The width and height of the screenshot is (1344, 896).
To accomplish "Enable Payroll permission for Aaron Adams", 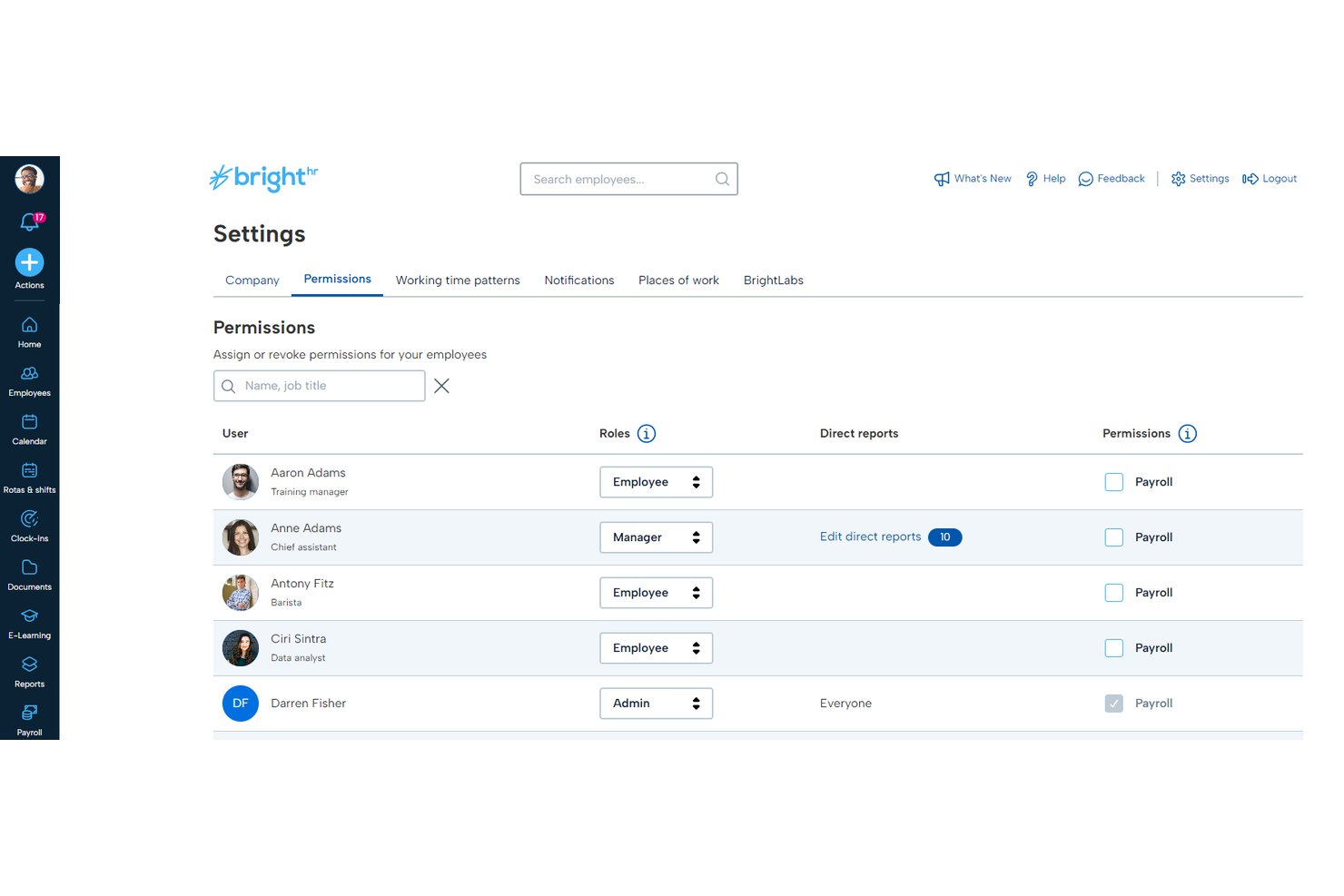I will (x=1114, y=482).
